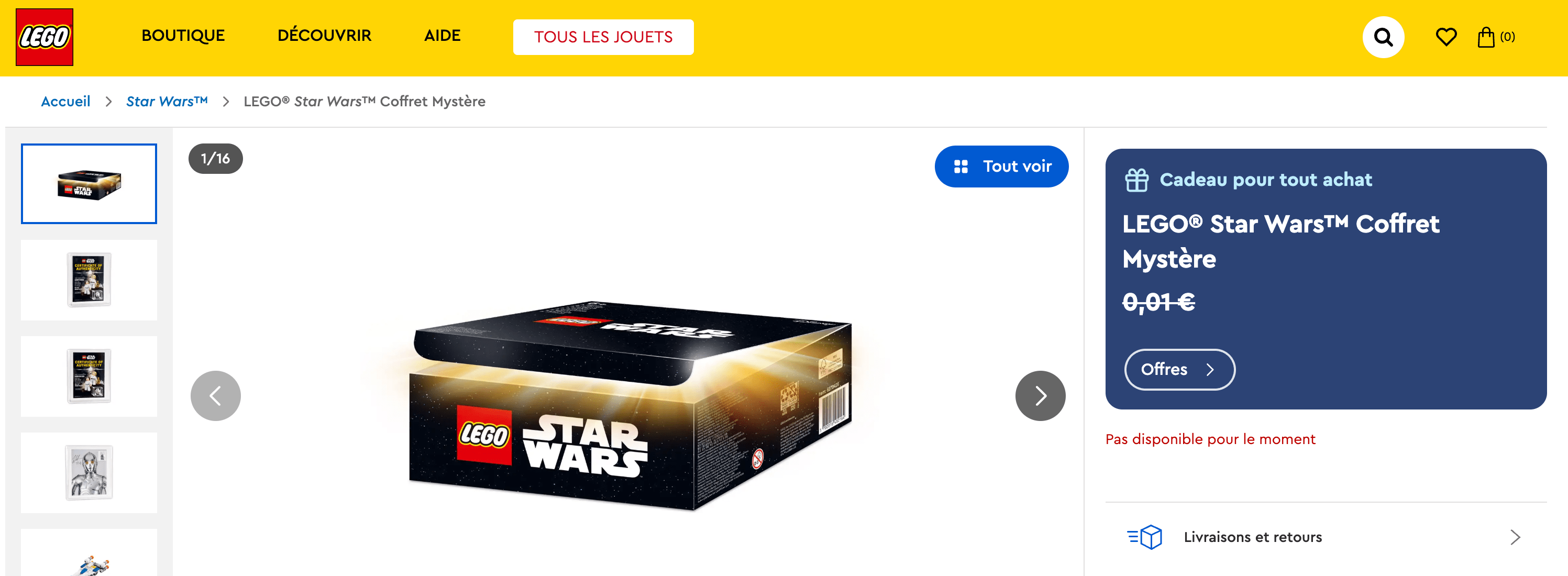Click the delivery box icon
This screenshot has width=1568, height=576.
point(1144,537)
